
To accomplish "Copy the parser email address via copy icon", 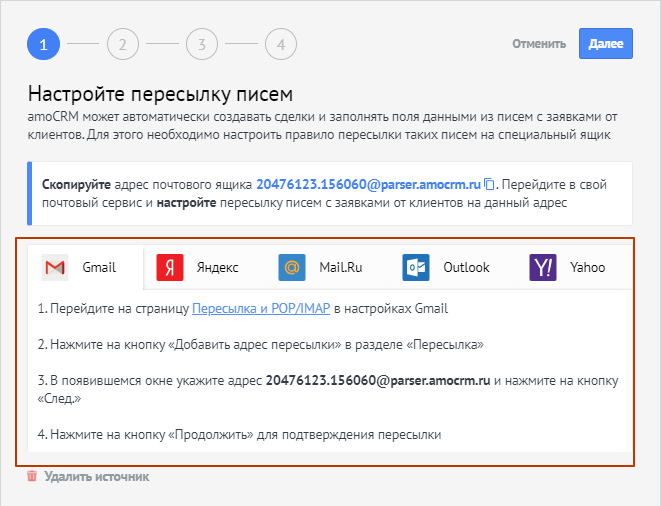I will click(x=489, y=185).
